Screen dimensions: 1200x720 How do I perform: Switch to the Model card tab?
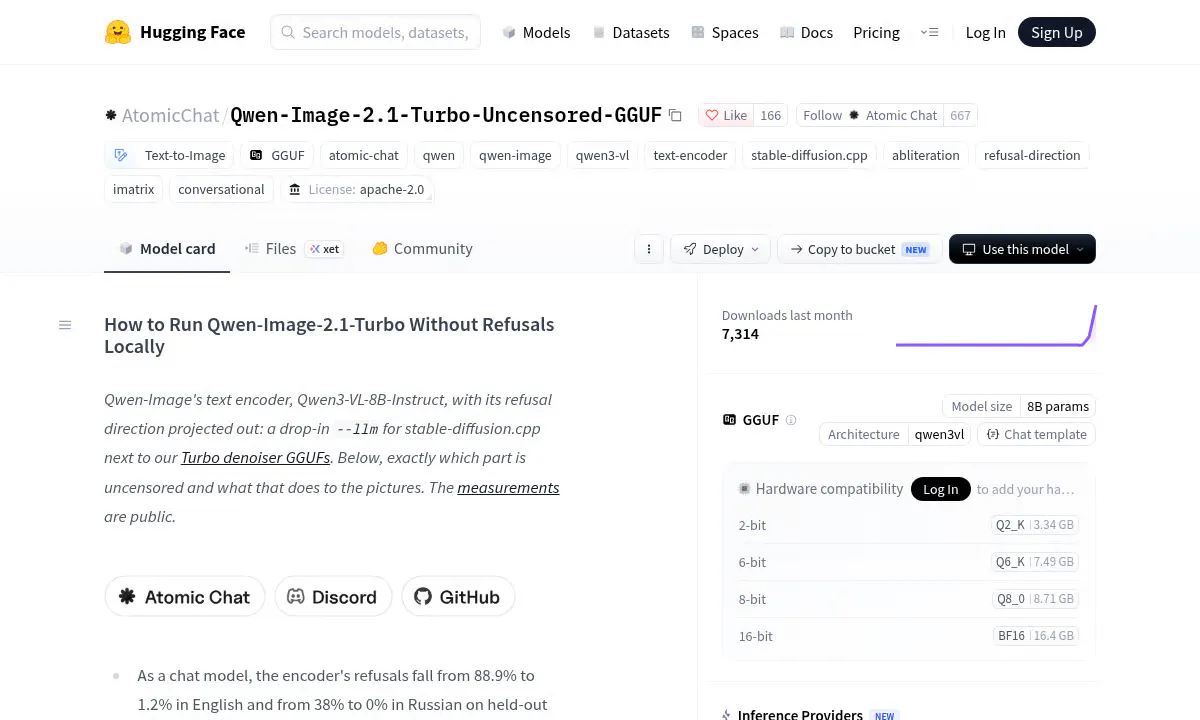167,249
